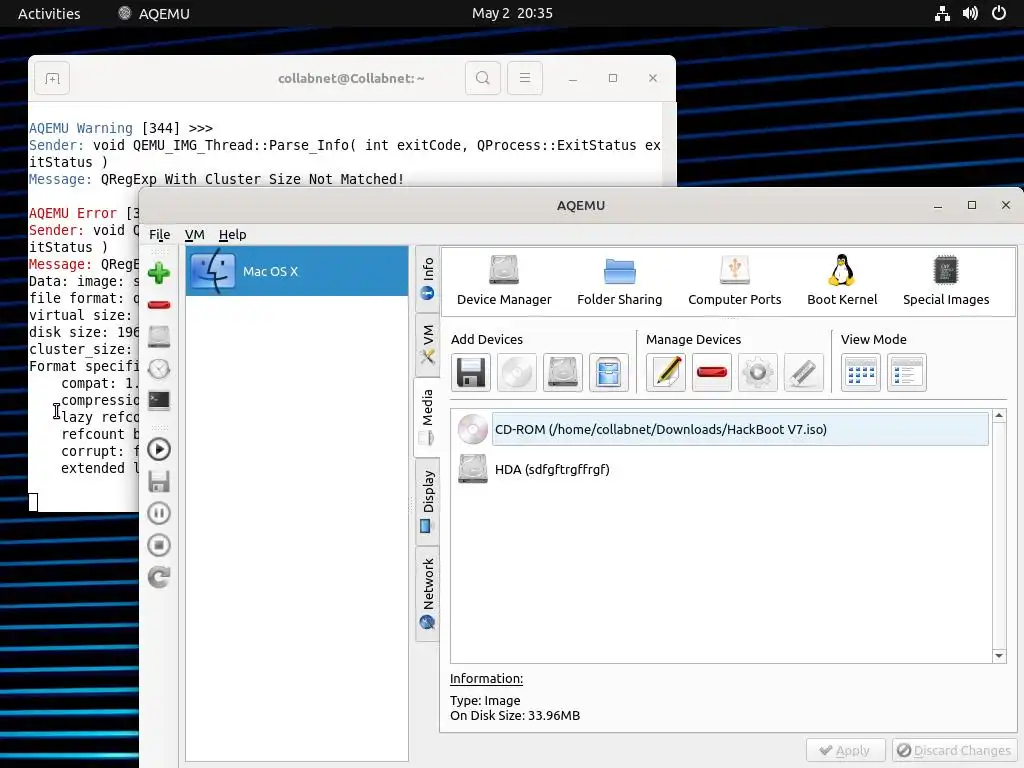Switch to the Display tab
Screen dimensions: 1024x768
[427, 502]
